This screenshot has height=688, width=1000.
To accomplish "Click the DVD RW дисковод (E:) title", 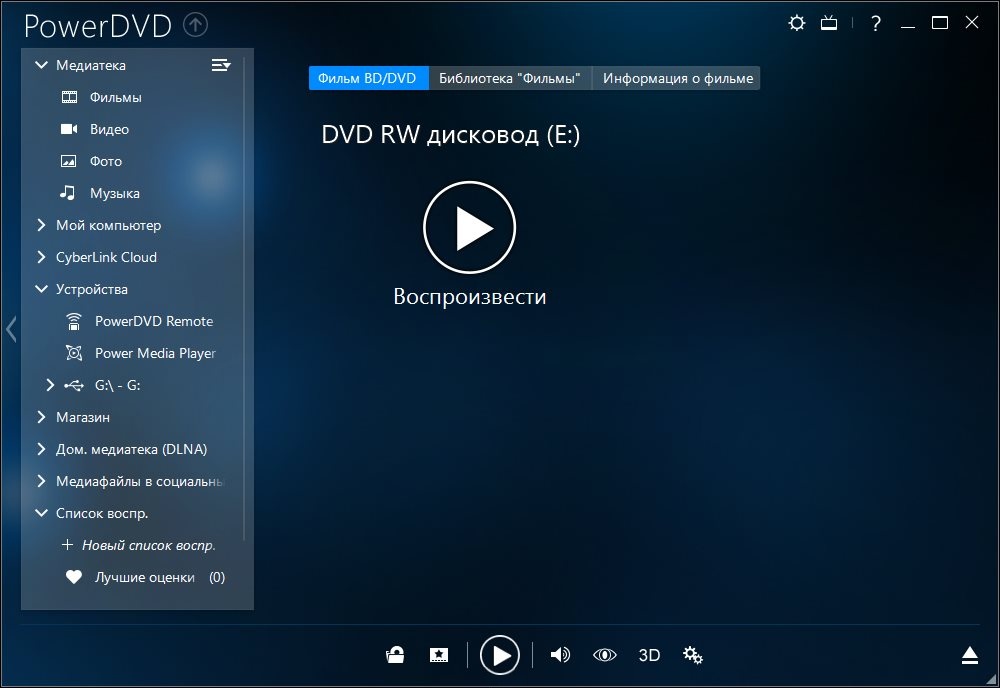I will coord(451,135).
